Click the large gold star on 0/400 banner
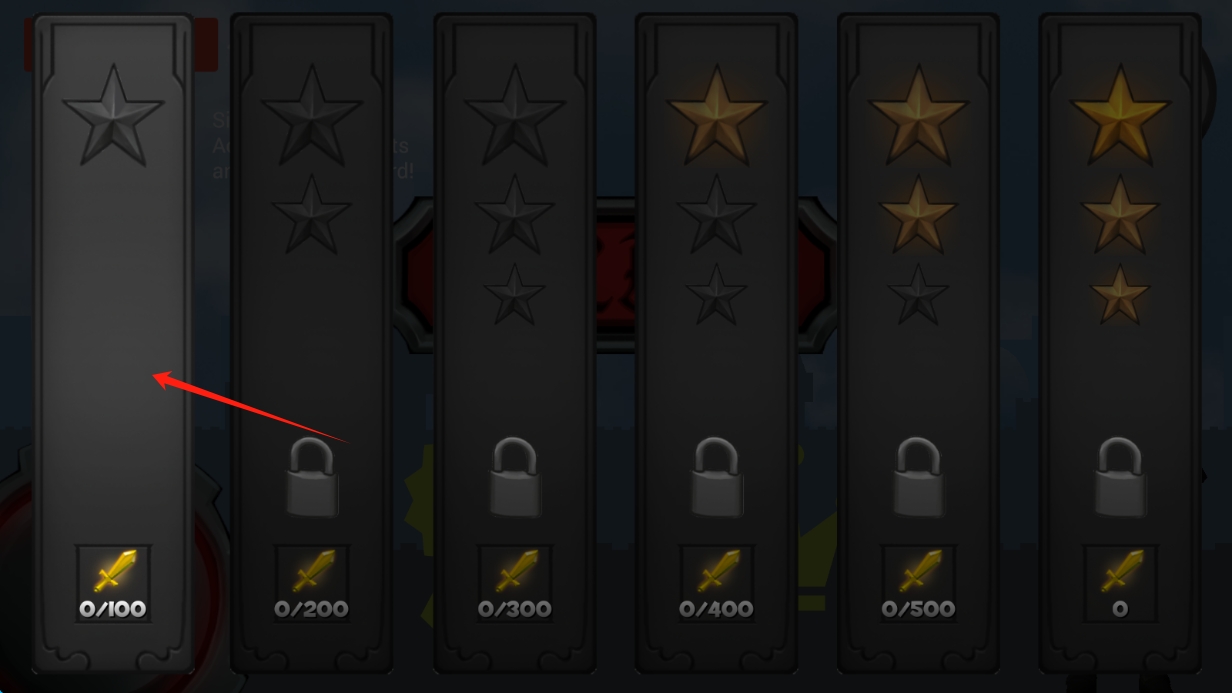 (x=717, y=115)
